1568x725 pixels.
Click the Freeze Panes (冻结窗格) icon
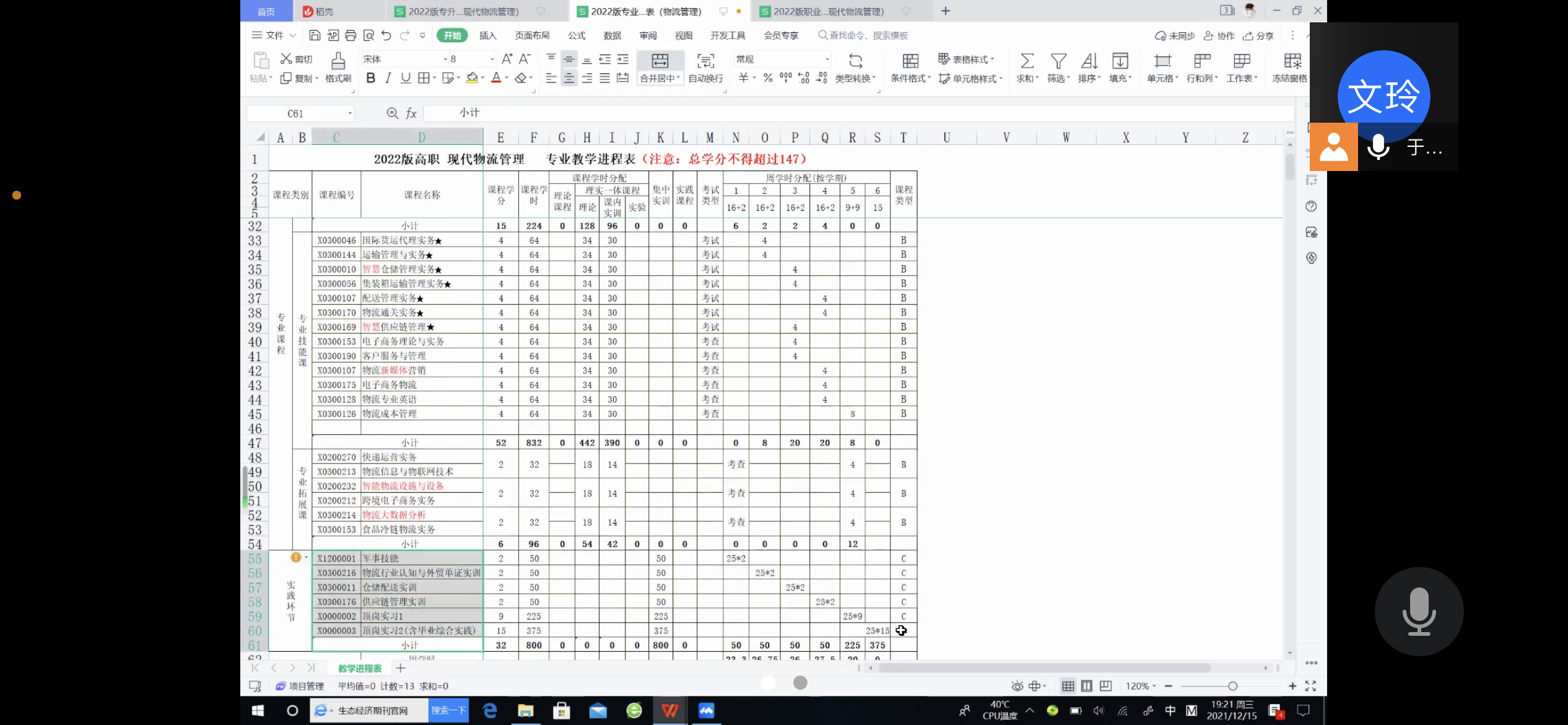pyautogui.click(x=1292, y=61)
